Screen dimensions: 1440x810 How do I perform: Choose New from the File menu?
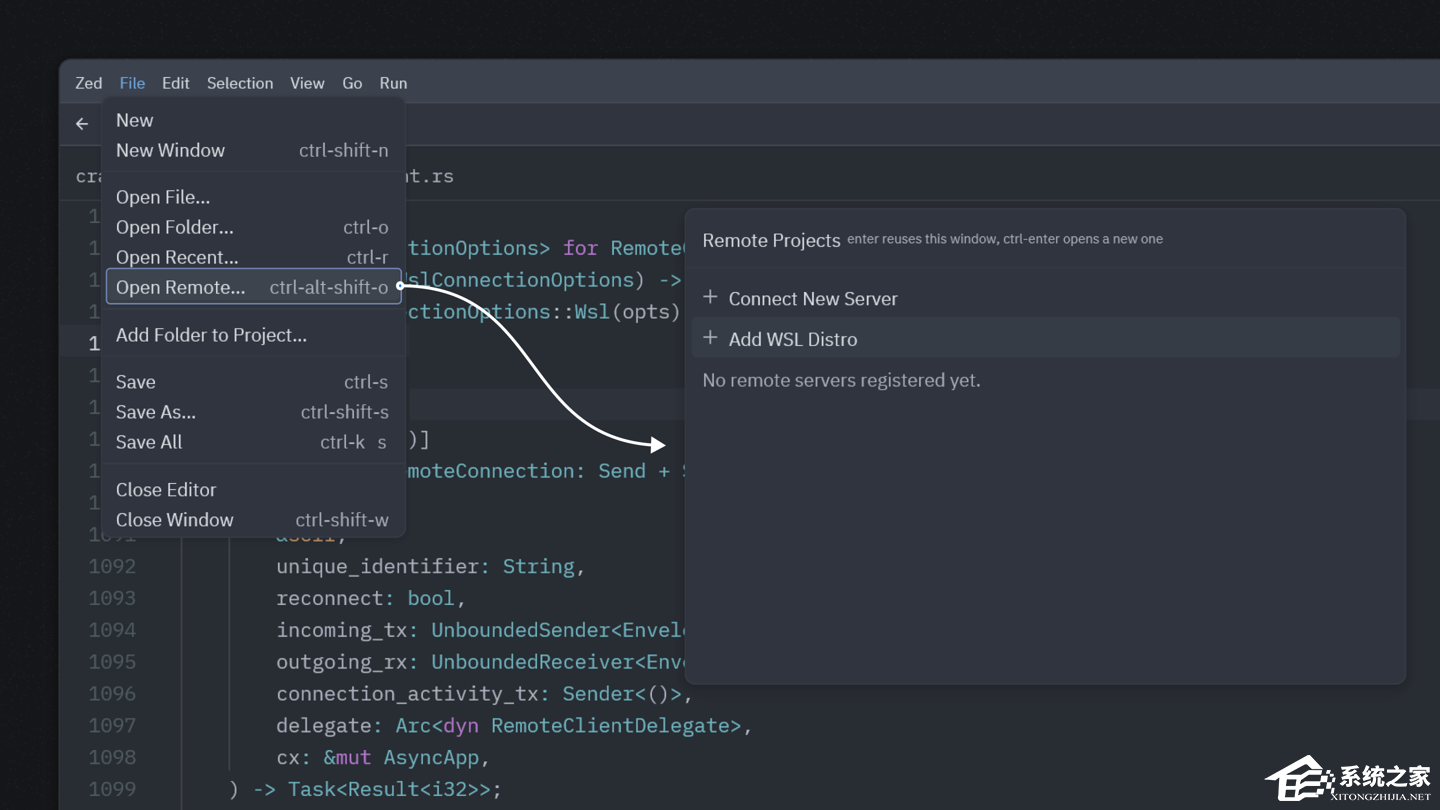135,120
